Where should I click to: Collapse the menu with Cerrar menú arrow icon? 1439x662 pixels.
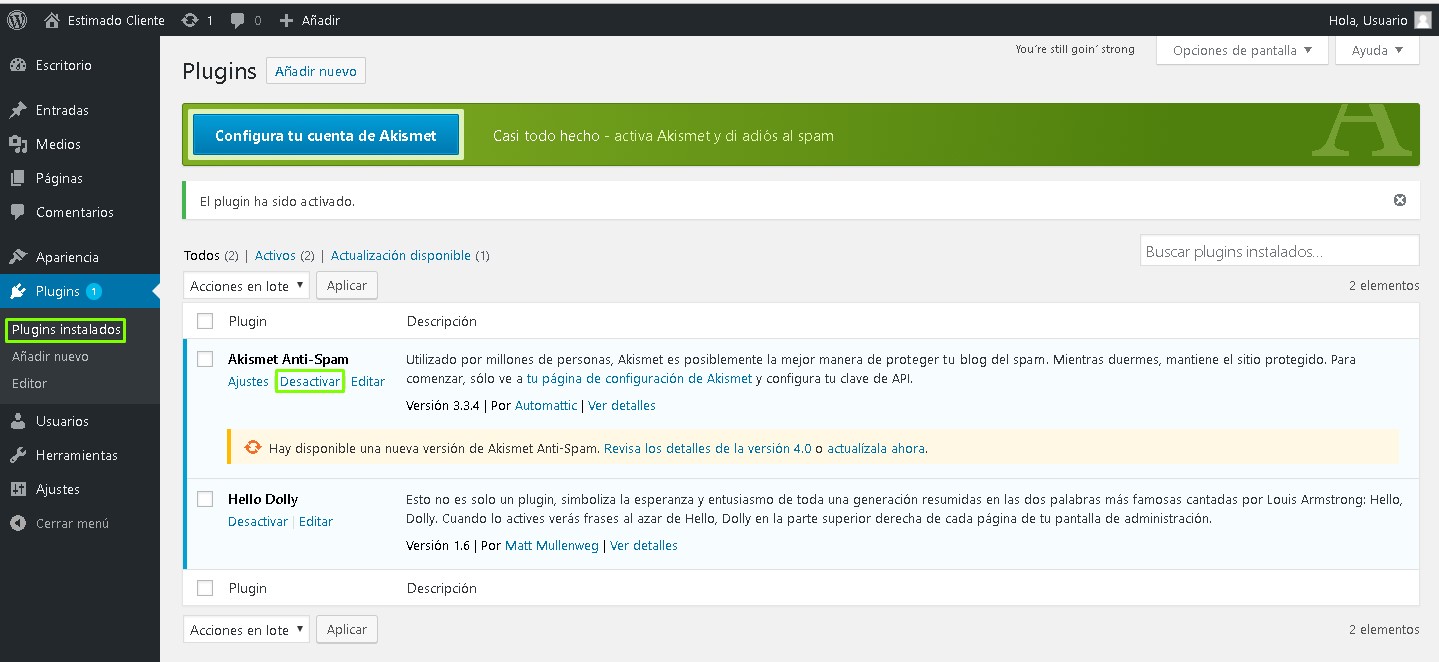tap(18, 523)
